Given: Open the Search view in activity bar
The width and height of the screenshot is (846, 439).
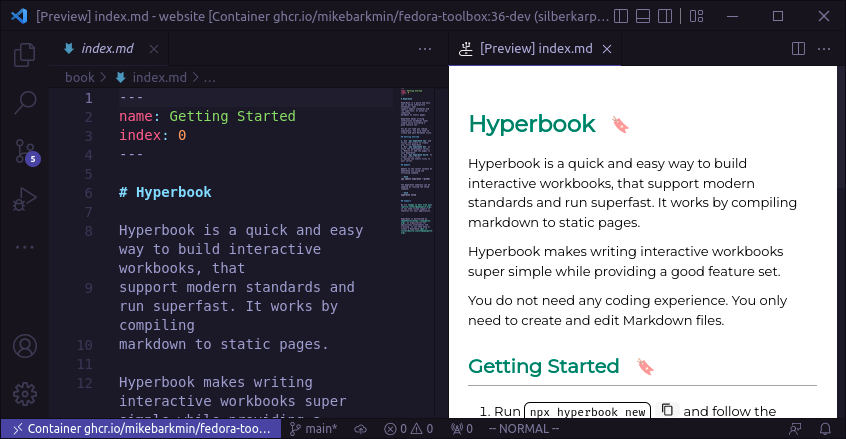Looking at the screenshot, I should tap(24, 102).
